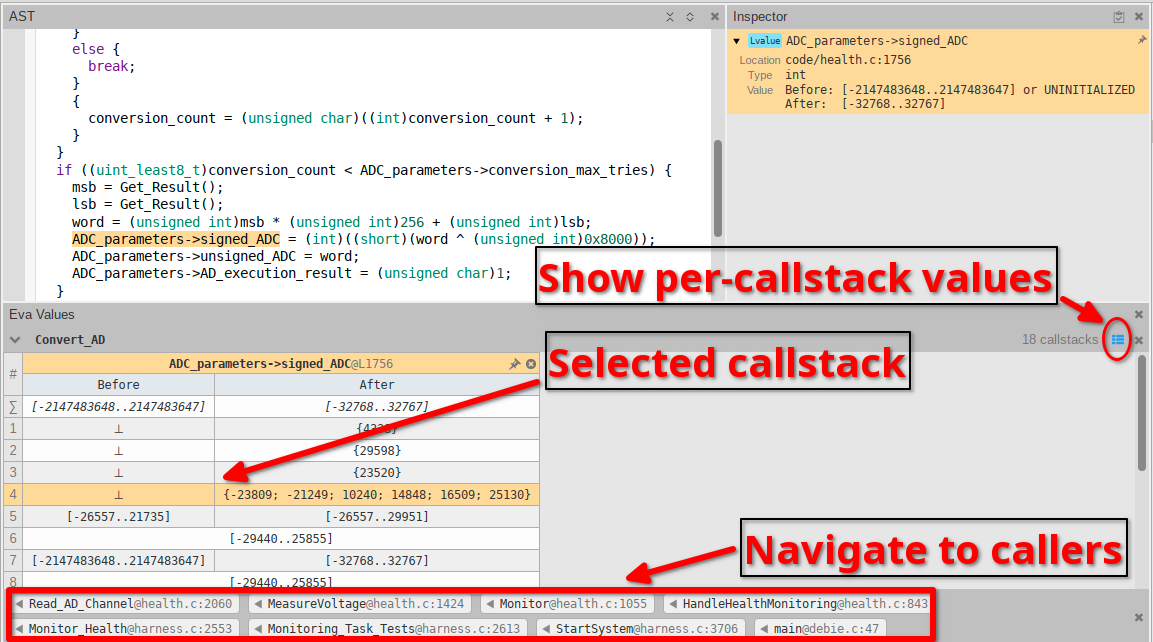Image resolution: width=1153 pixels, height=642 pixels.
Task: Select callstack row 6 value [-29440..25855]
Action: click(x=281, y=539)
